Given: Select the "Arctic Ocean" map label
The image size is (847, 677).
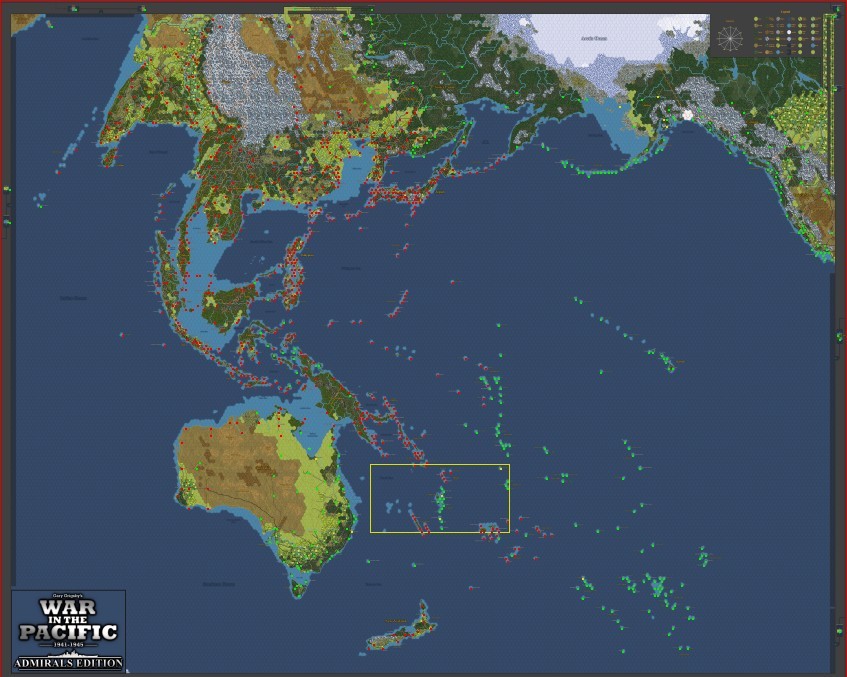Looking at the screenshot, I should click(594, 38).
